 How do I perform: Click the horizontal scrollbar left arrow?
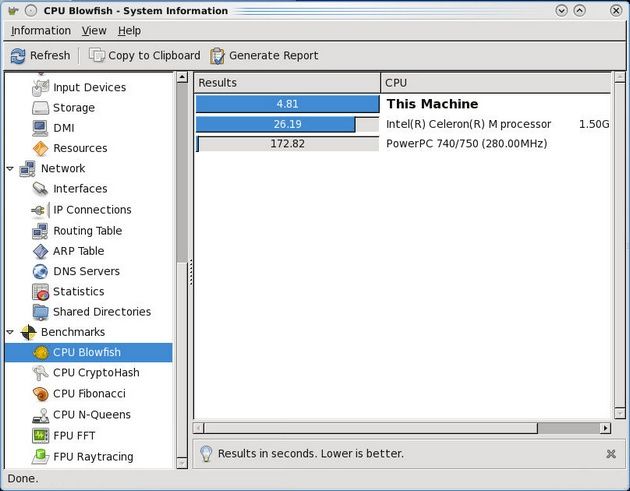pos(198,428)
